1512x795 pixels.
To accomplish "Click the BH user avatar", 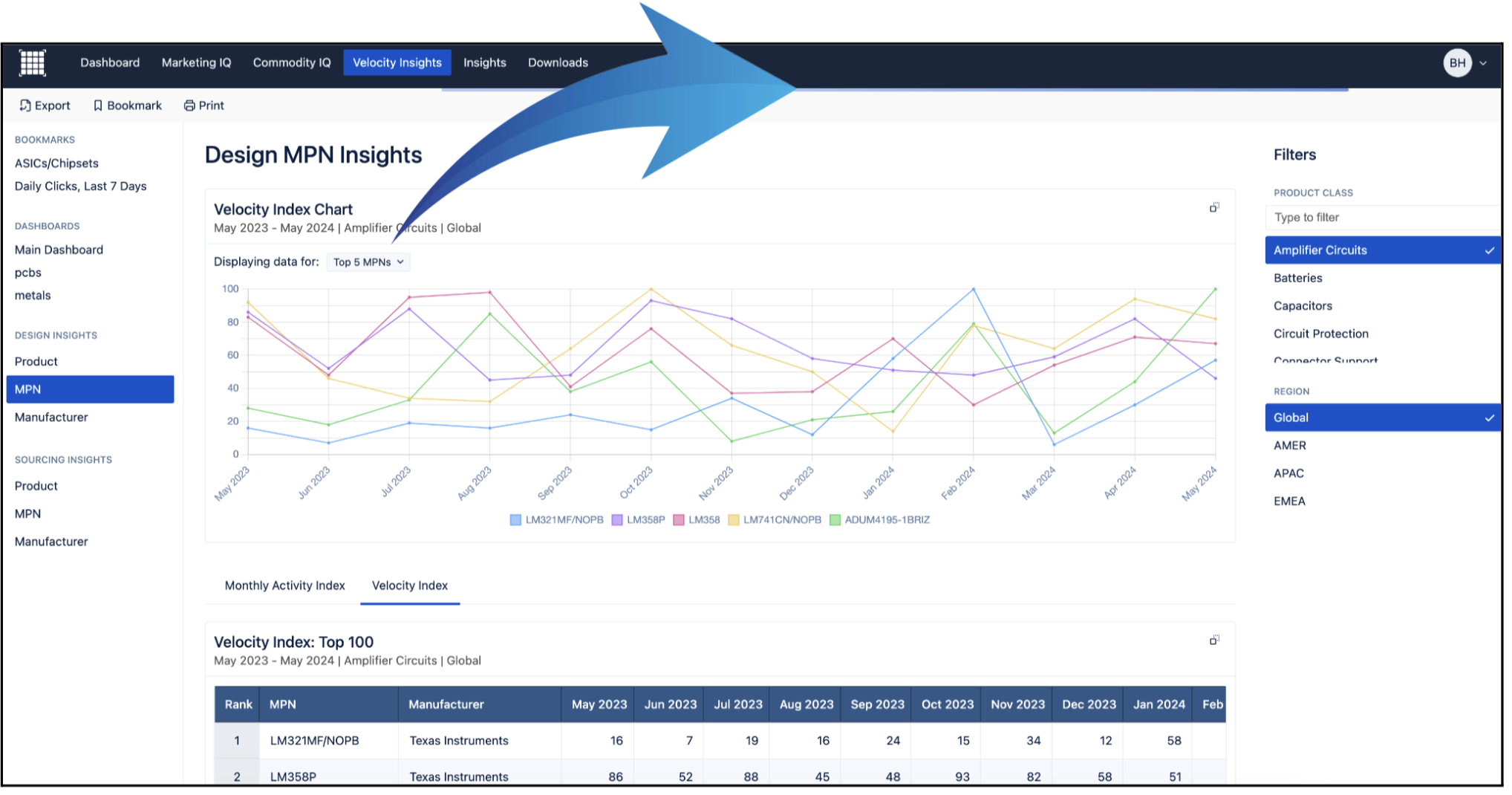I will coord(1457,63).
